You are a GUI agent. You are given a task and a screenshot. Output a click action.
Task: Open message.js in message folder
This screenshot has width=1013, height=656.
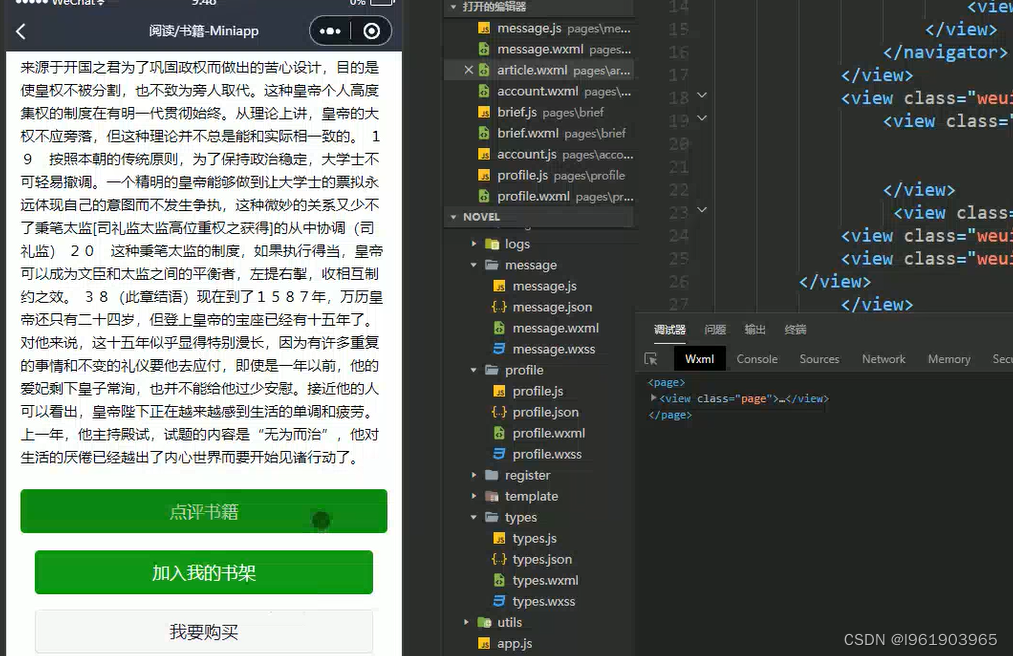coord(545,286)
